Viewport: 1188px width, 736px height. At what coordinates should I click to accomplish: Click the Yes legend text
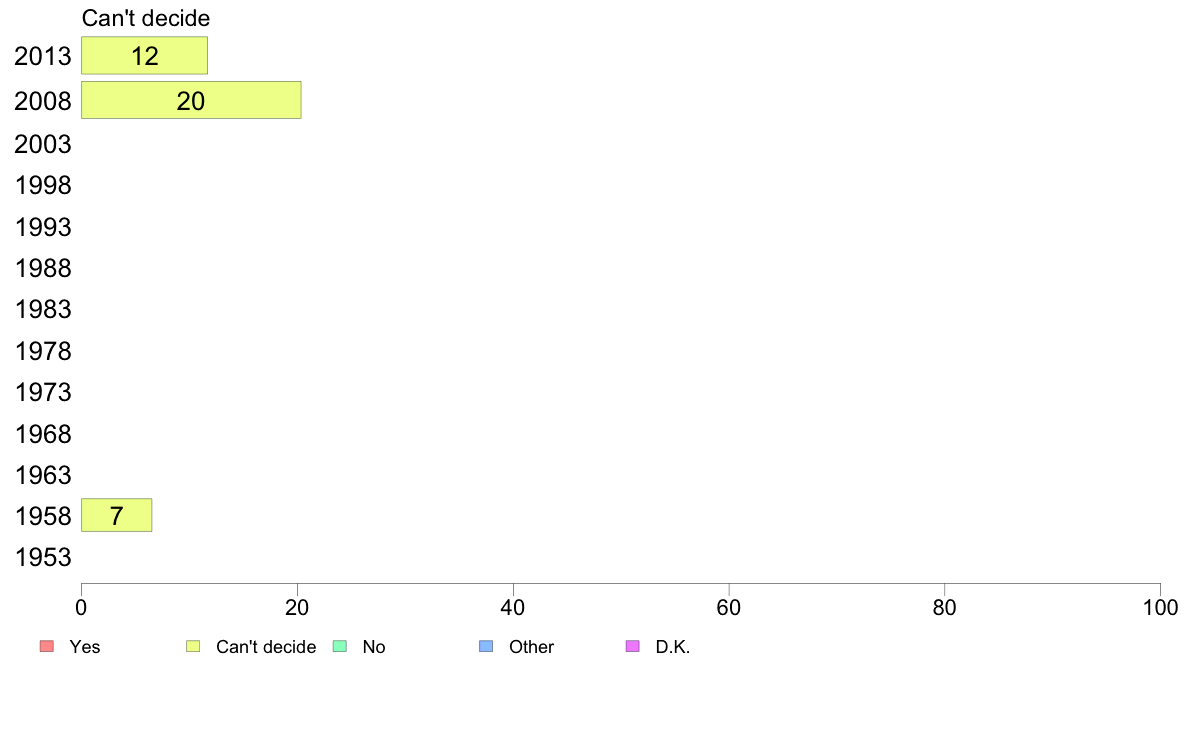pyautogui.click(x=84, y=647)
